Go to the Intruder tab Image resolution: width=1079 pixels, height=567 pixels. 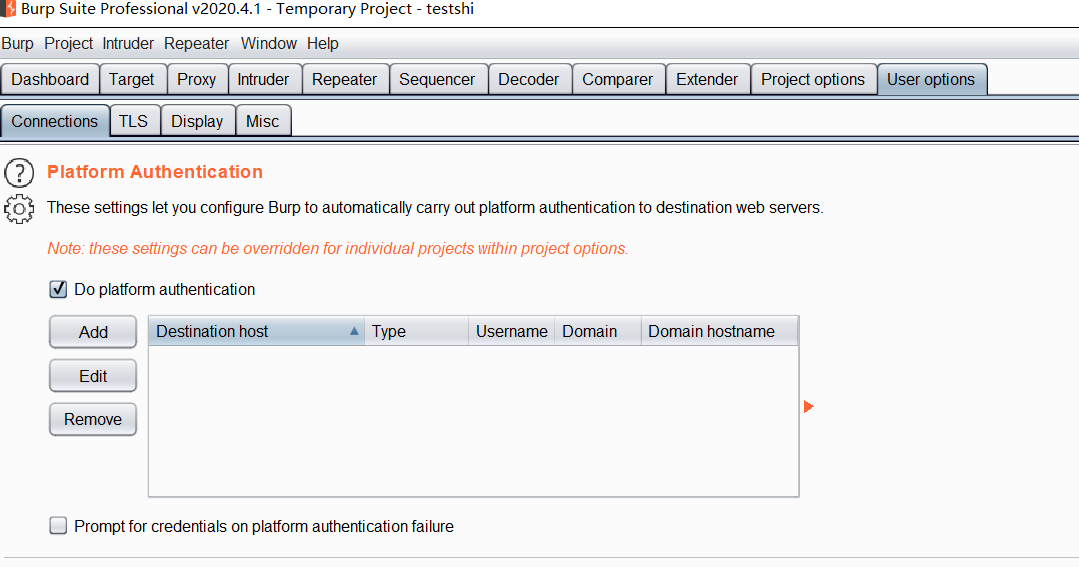(263, 79)
